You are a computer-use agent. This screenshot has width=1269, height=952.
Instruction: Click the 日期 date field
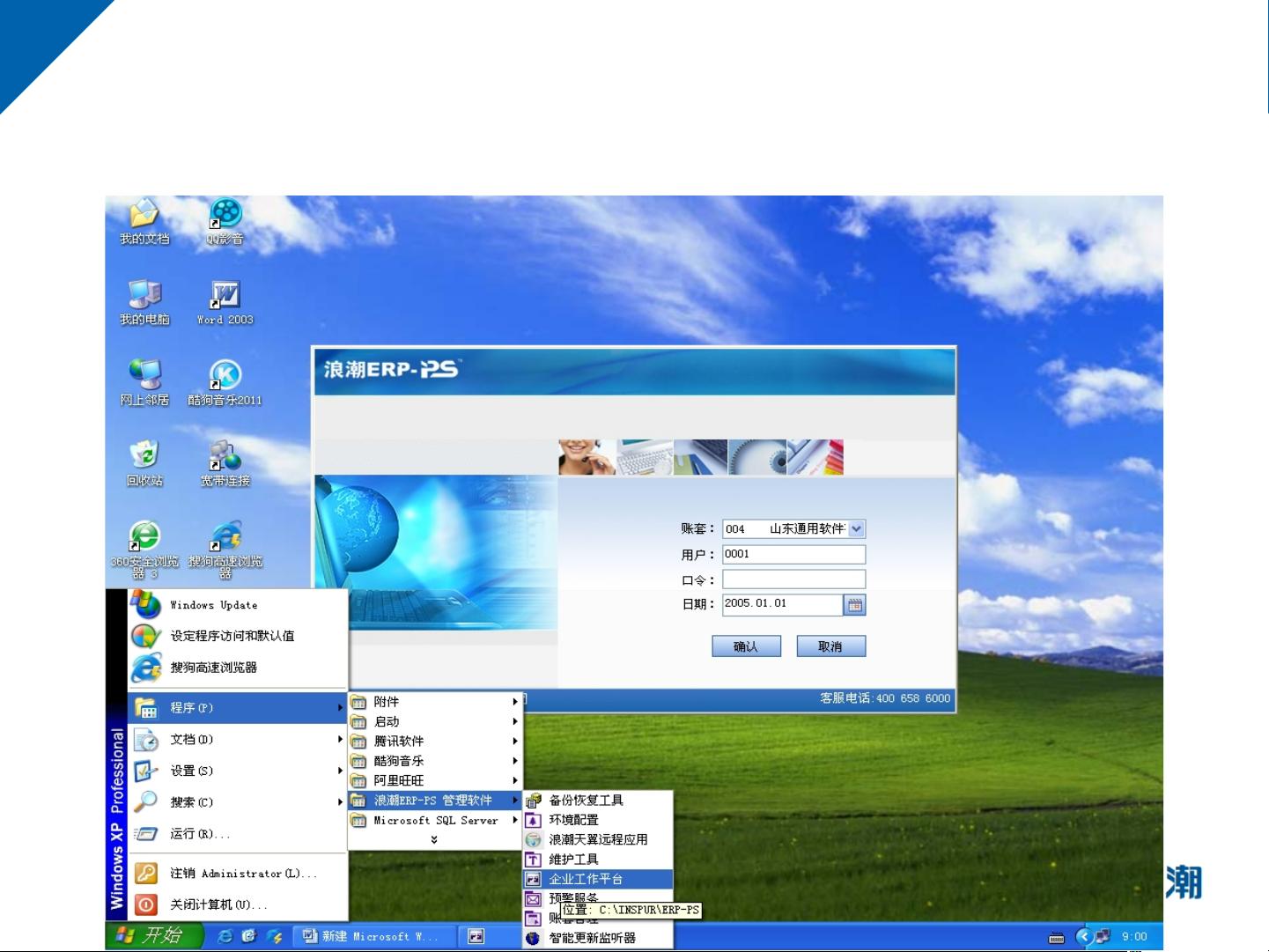coord(782,604)
